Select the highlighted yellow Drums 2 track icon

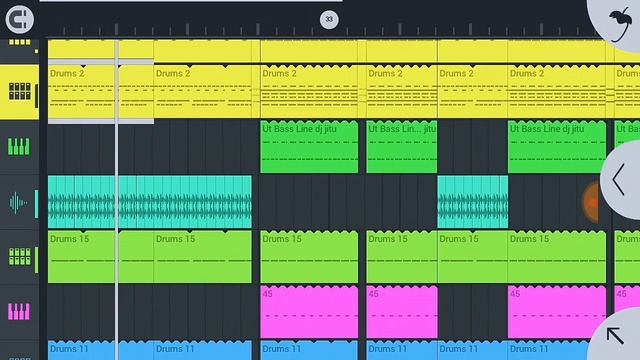(x=20, y=91)
